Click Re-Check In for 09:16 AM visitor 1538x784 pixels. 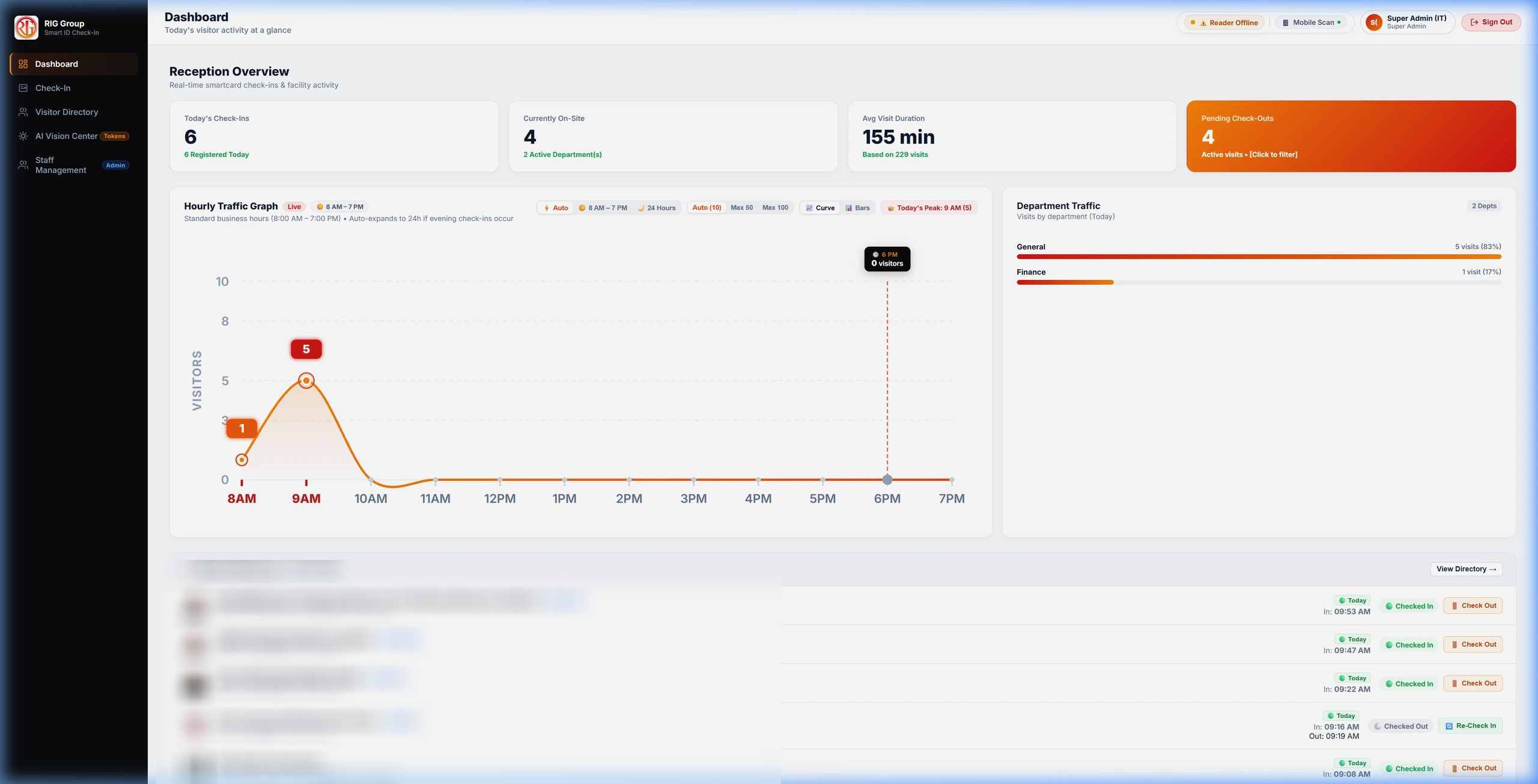[x=1470, y=726]
